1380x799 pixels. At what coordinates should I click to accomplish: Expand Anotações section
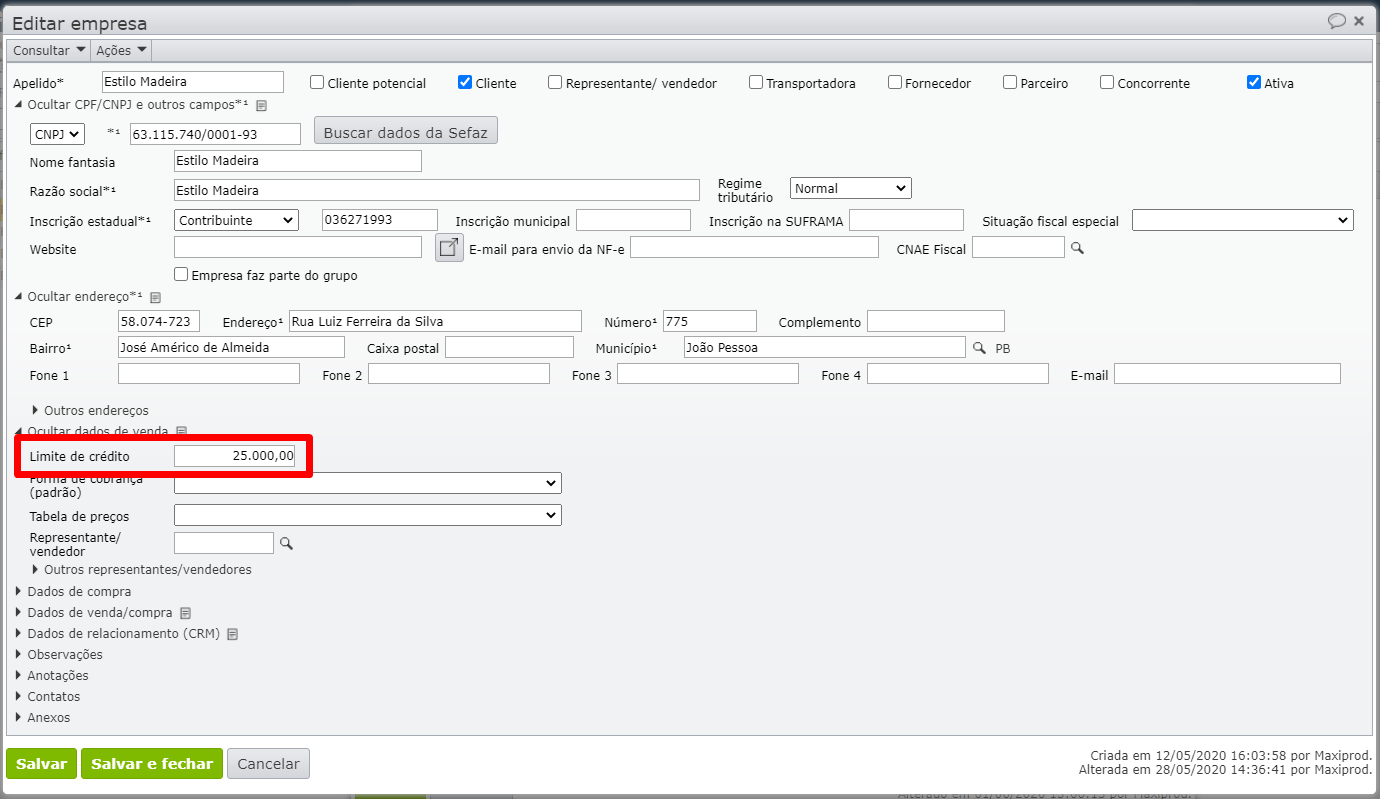(x=51, y=676)
